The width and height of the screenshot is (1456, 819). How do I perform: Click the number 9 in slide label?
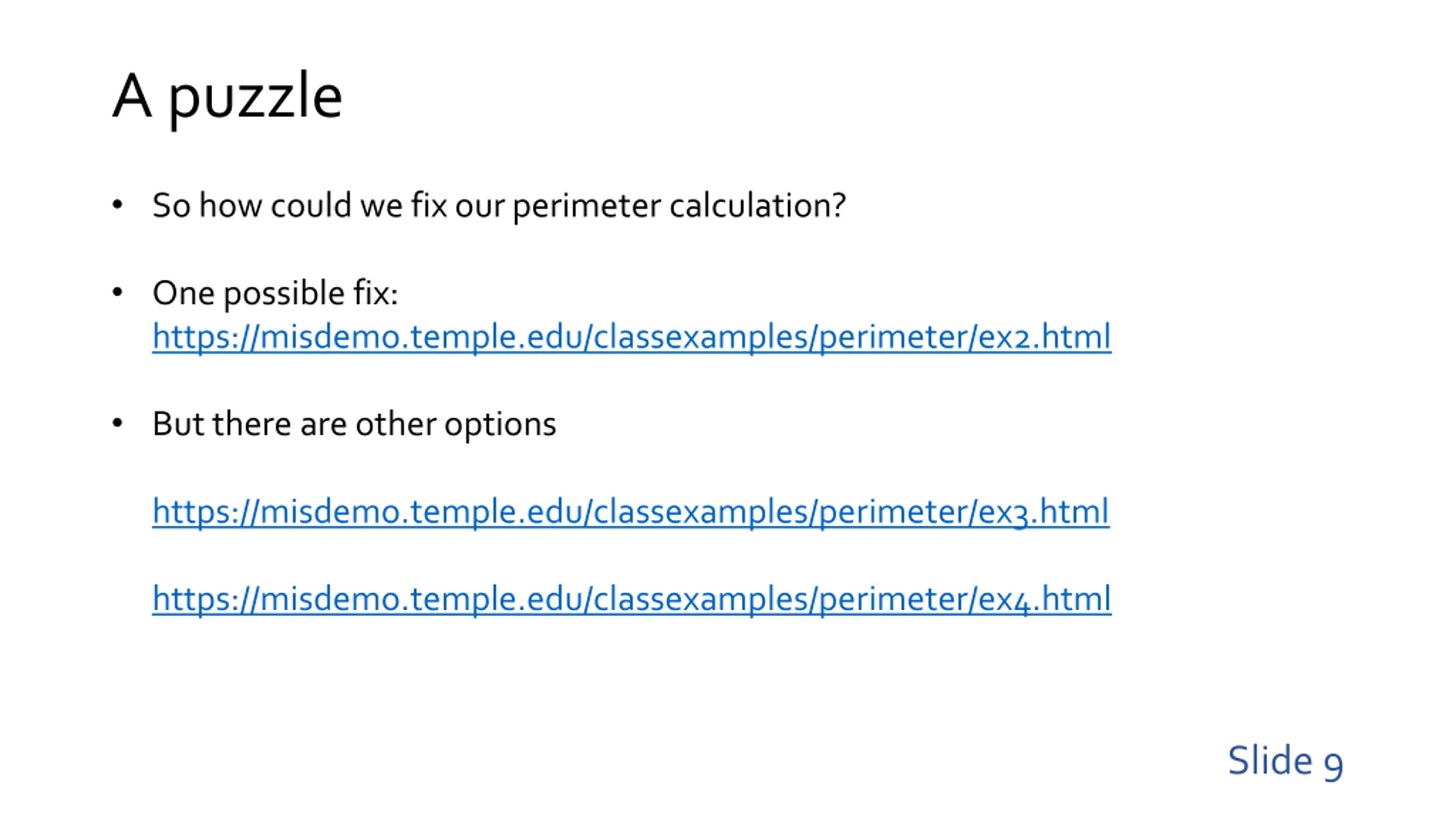point(1333,764)
